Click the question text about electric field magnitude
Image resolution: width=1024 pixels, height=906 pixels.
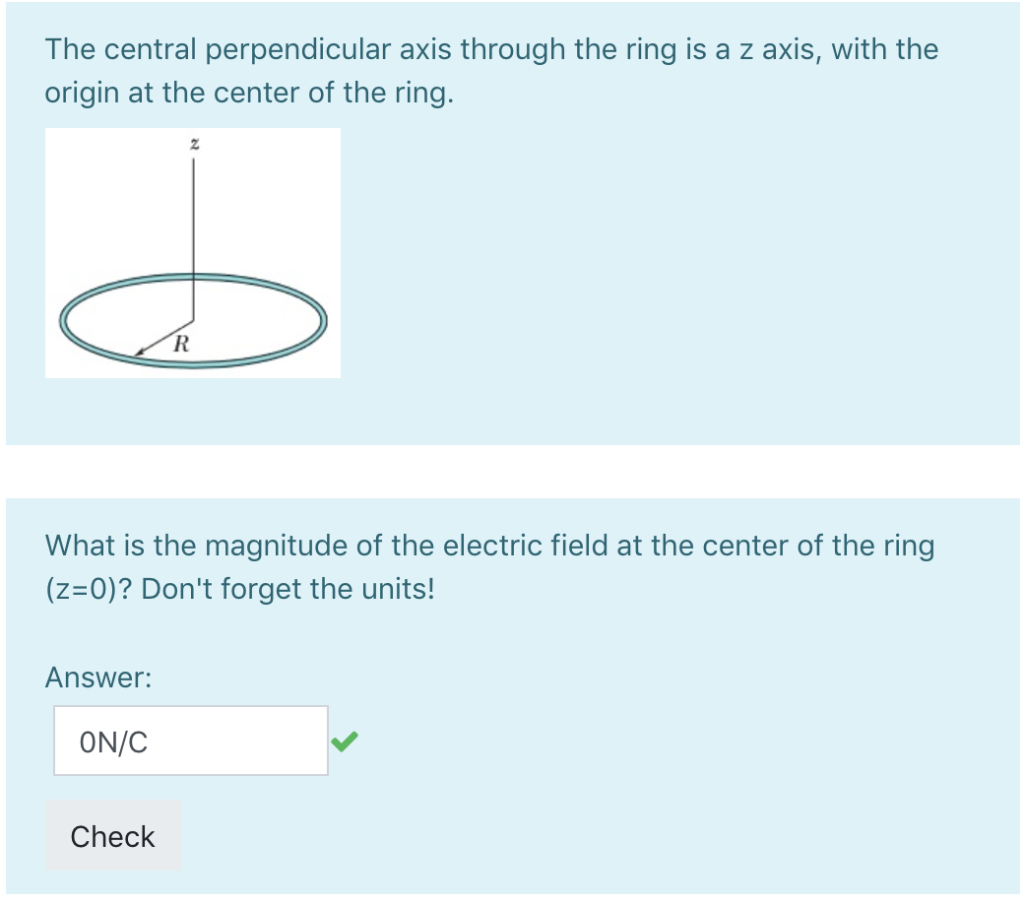pos(490,545)
